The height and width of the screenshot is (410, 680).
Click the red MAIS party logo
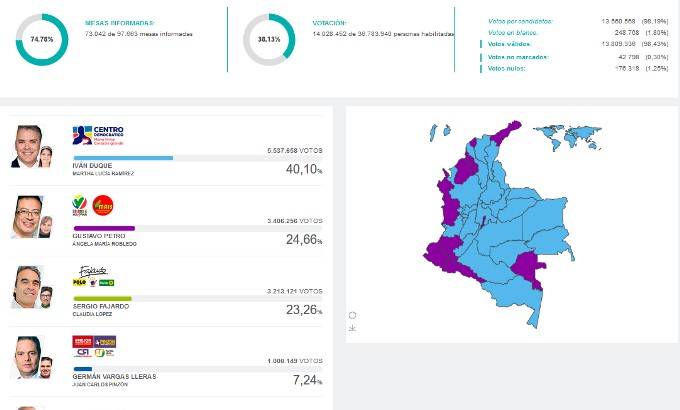click(103, 205)
